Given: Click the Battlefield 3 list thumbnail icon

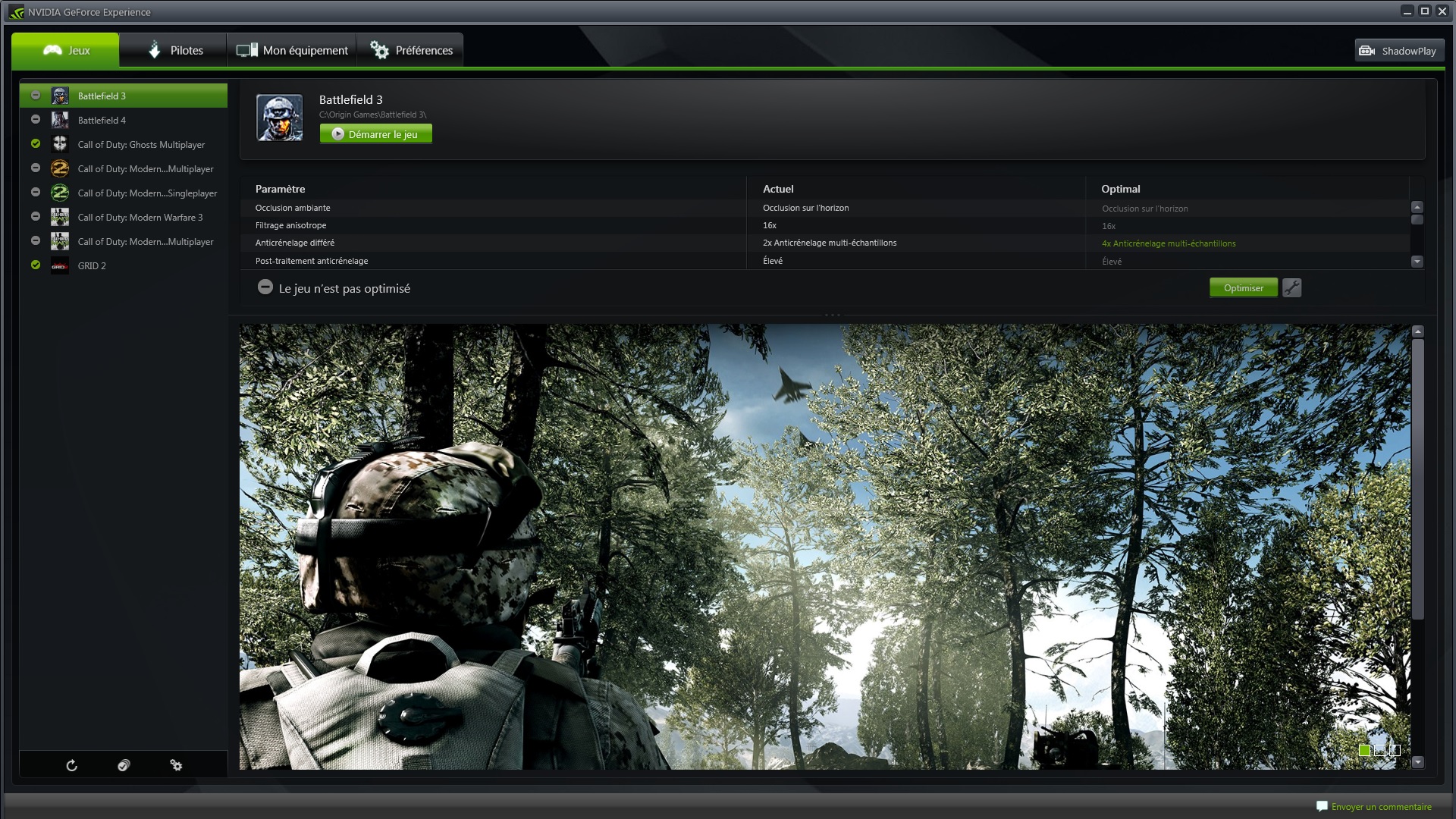Looking at the screenshot, I should click(x=60, y=96).
